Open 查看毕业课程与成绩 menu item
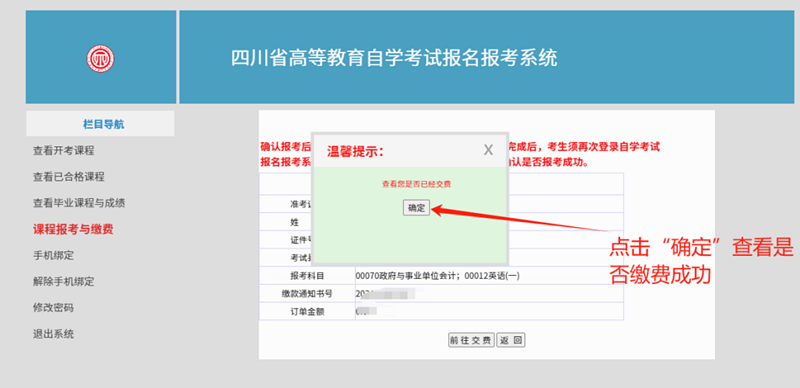The width and height of the screenshot is (800, 388). click(79, 203)
